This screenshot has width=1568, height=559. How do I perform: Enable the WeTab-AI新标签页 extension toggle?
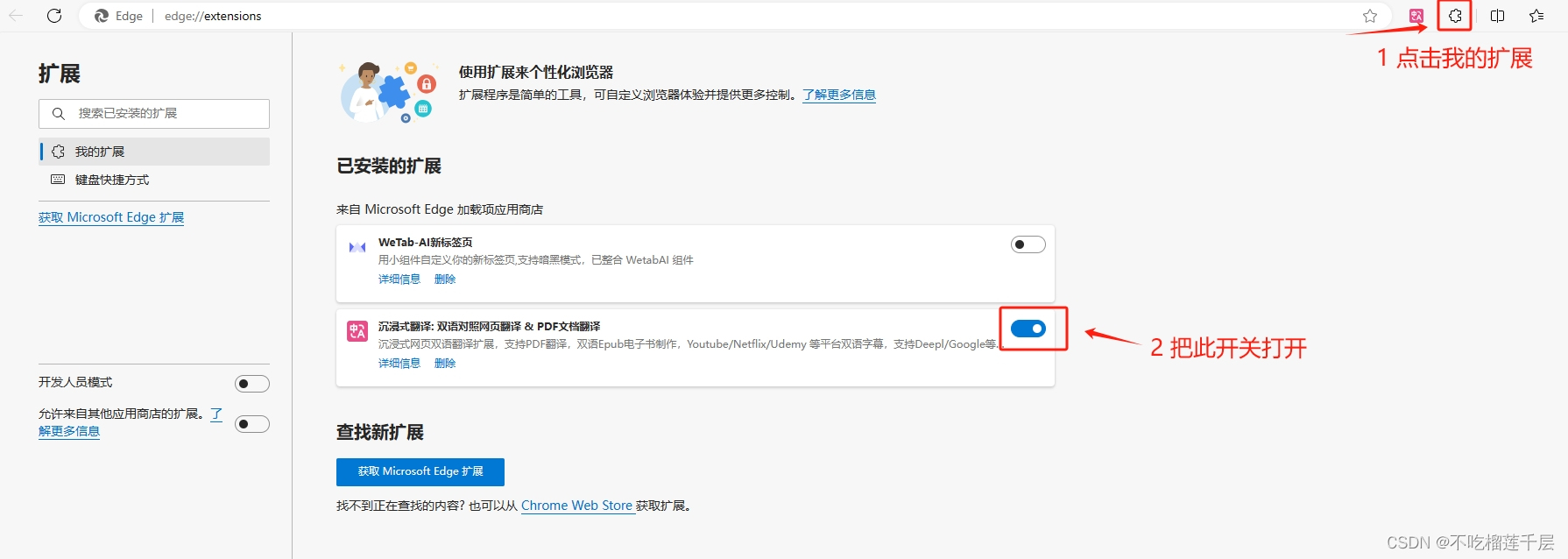click(1028, 244)
